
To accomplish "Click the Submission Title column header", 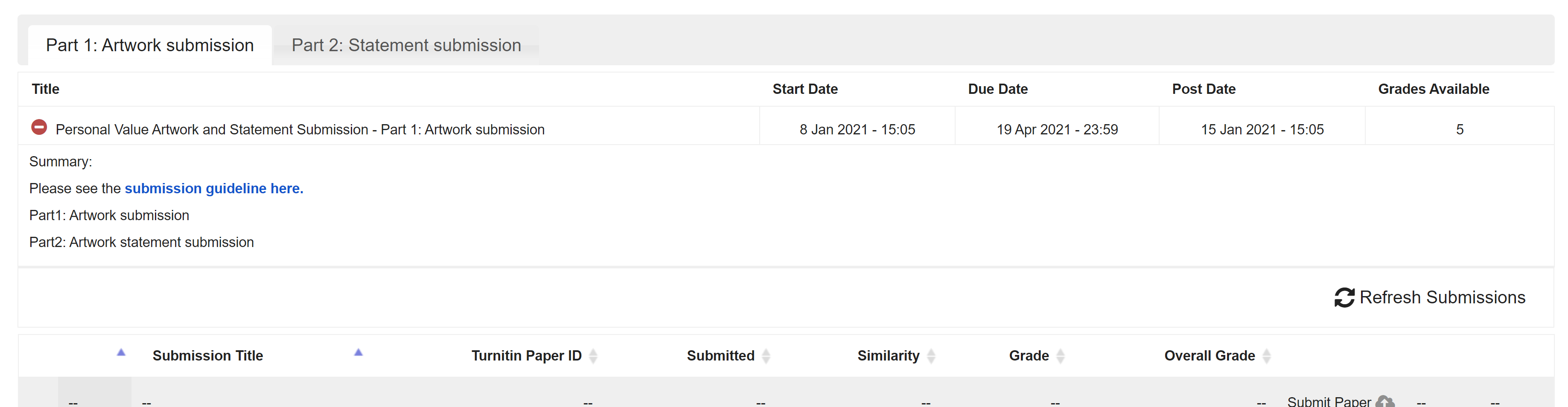I will (x=207, y=356).
